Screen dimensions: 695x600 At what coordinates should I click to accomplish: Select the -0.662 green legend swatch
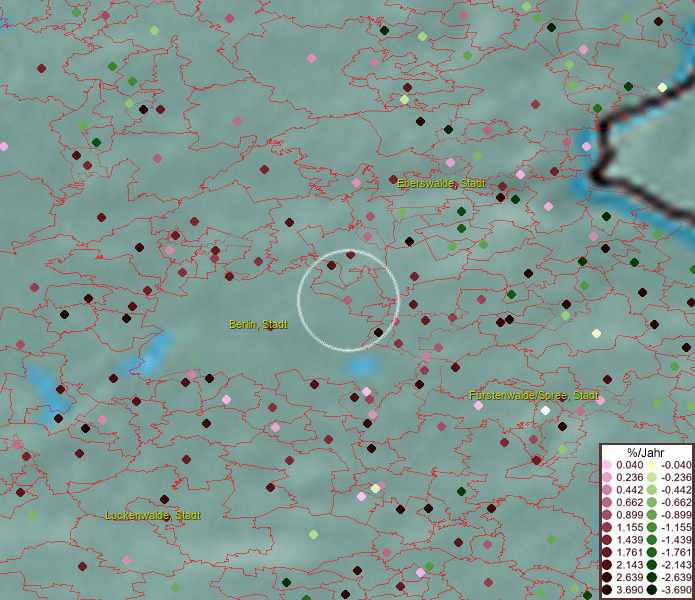(x=652, y=503)
